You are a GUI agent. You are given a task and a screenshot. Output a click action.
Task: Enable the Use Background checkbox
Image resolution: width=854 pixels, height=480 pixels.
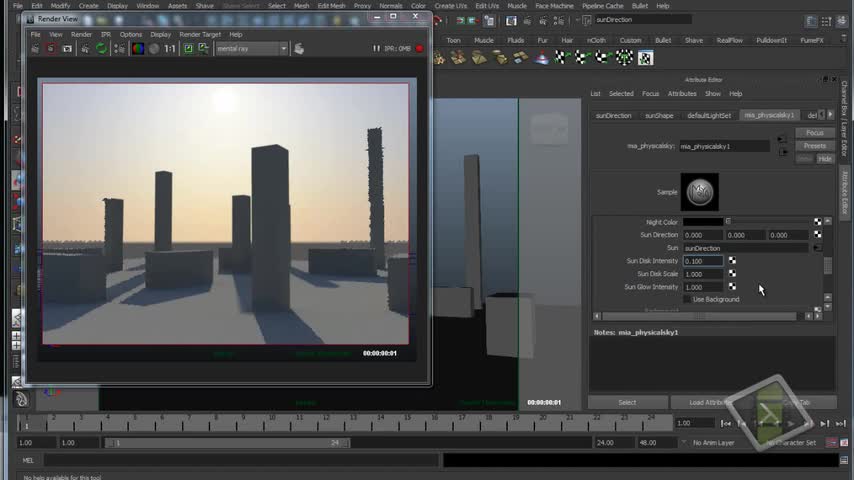click(x=686, y=299)
